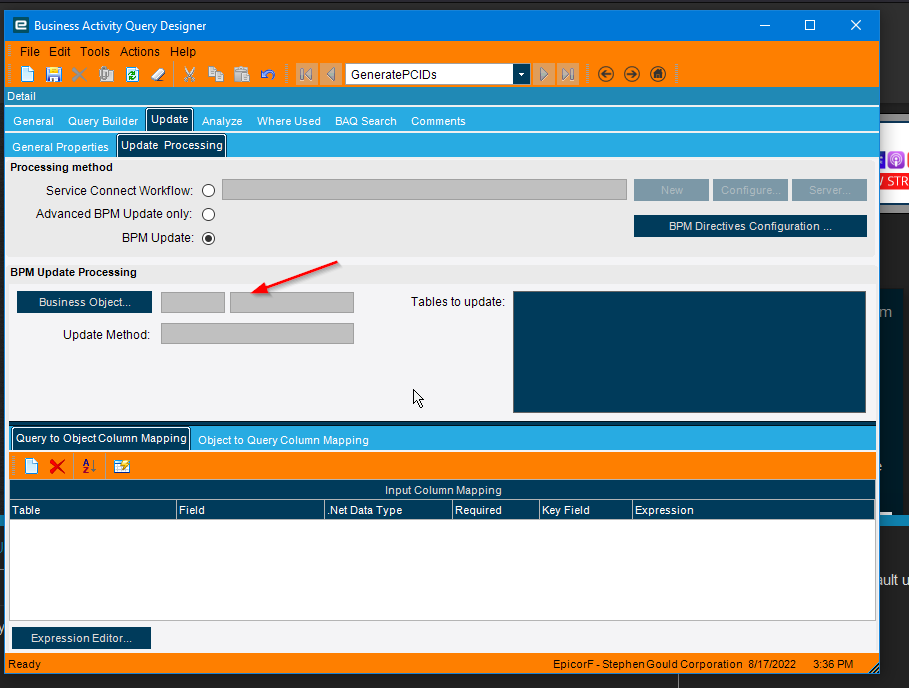This screenshot has height=688, width=909.
Task: Click the New document toolbar icon
Action: tap(27, 74)
